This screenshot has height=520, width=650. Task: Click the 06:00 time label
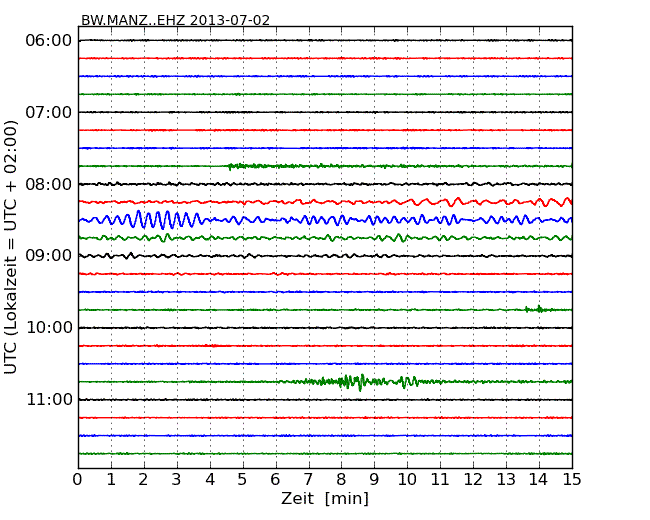(x=49, y=41)
